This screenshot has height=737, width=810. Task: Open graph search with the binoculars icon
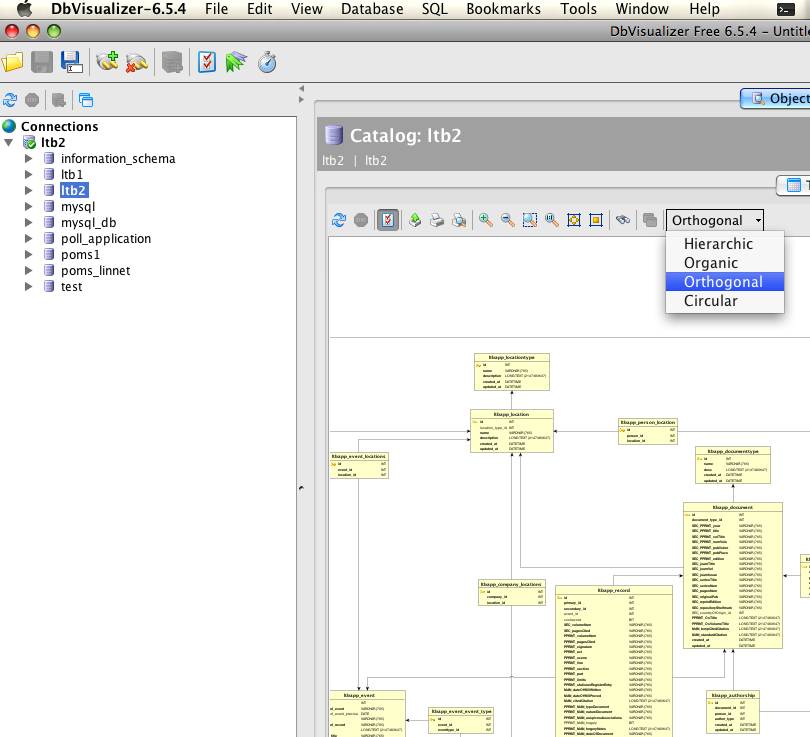click(623, 220)
